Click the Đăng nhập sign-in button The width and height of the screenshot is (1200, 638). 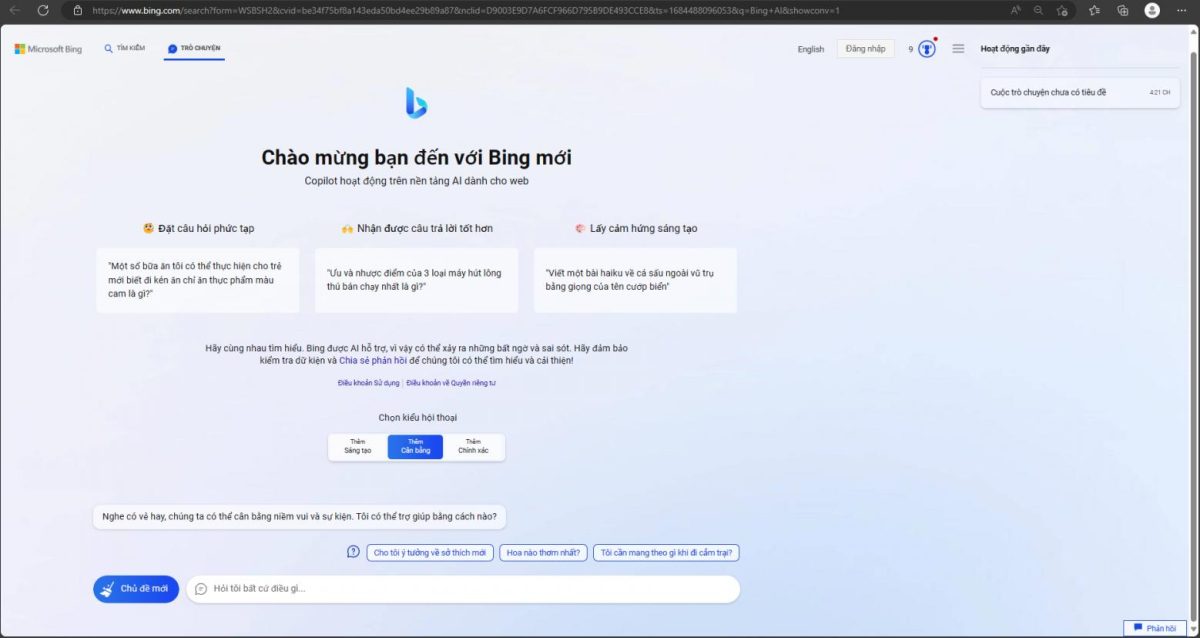click(x=866, y=49)
